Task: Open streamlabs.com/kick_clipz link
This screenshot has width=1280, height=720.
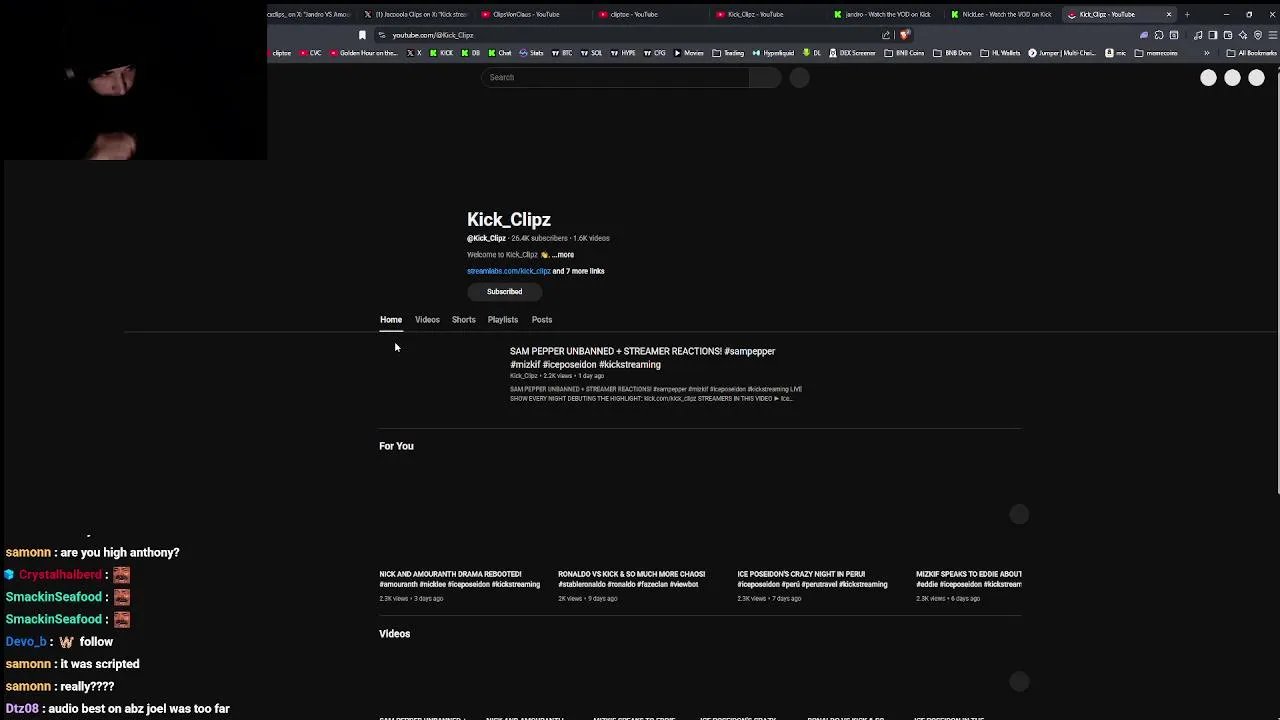Action: click(508, 271)
